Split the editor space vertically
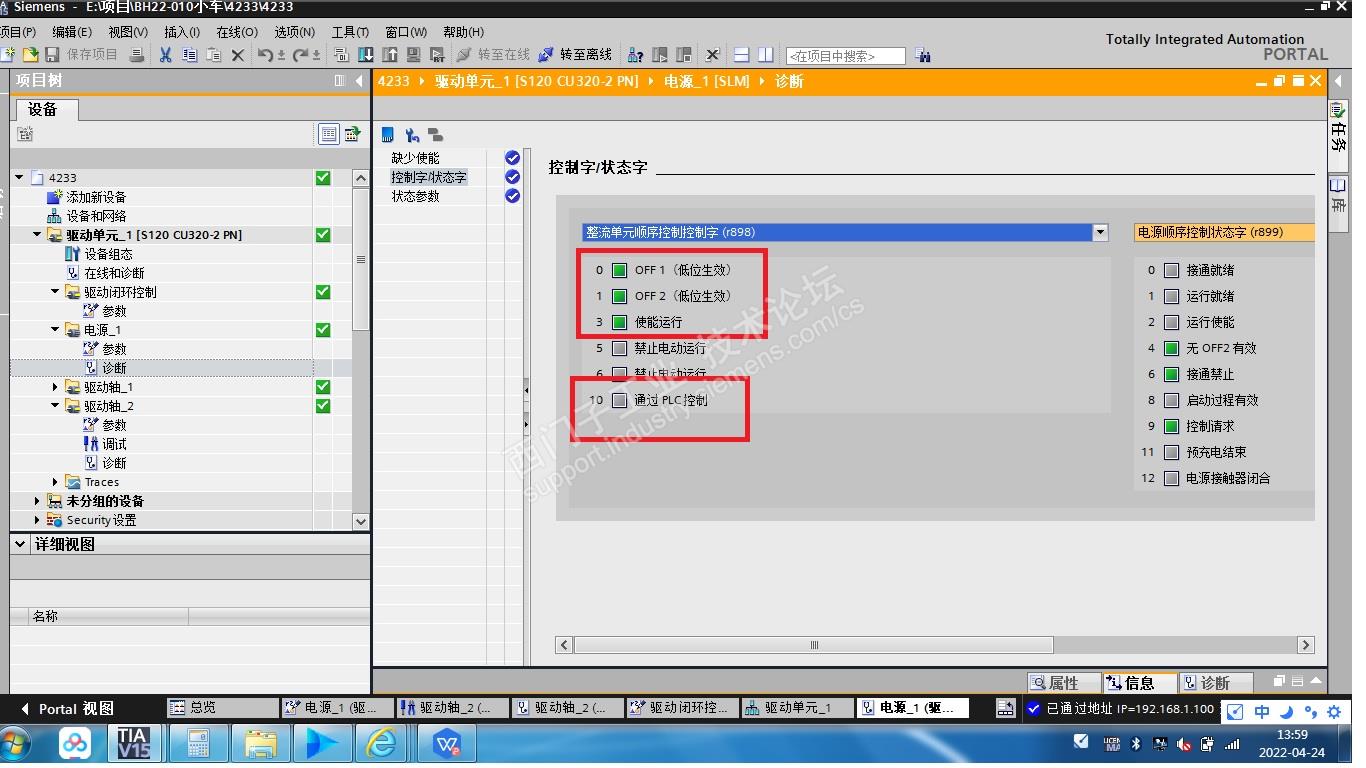Image resolution: width=1366 pixels, height=768 pixels. pos(765,54)
